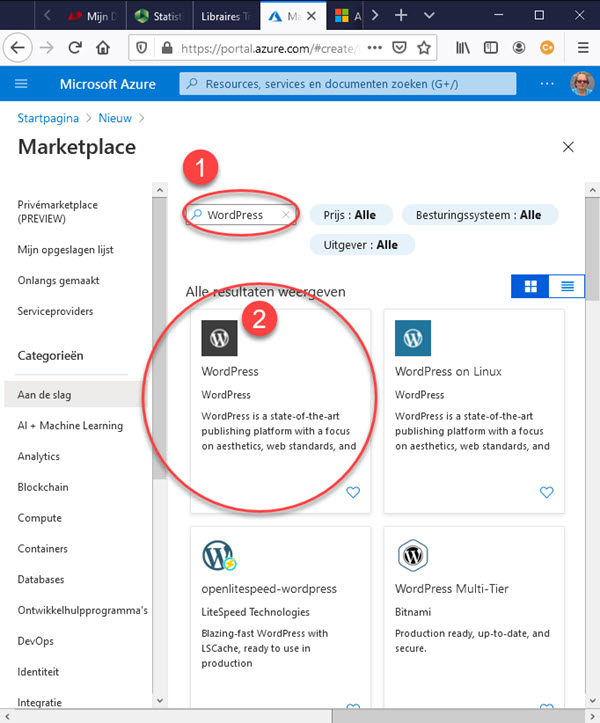The image size is (600, 723).
Task: Clear the WordPress search text
Action: 286,214
